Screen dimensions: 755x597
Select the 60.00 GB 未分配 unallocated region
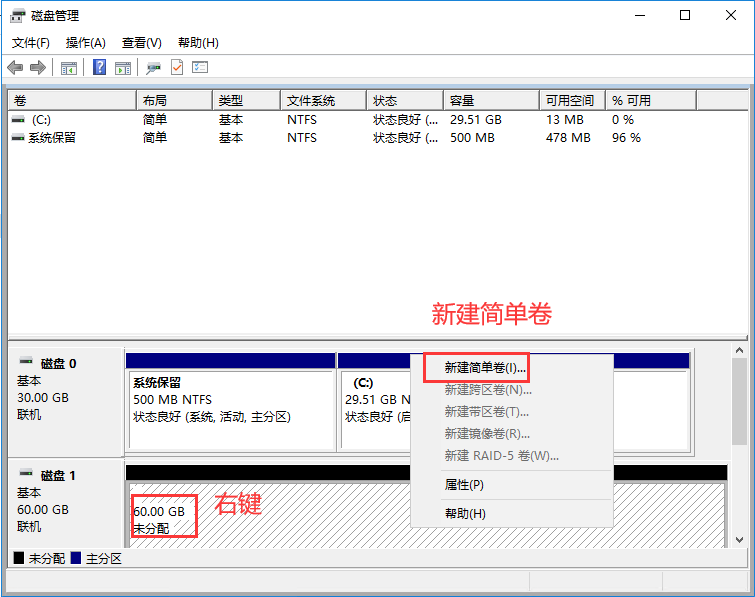[270, 515]
